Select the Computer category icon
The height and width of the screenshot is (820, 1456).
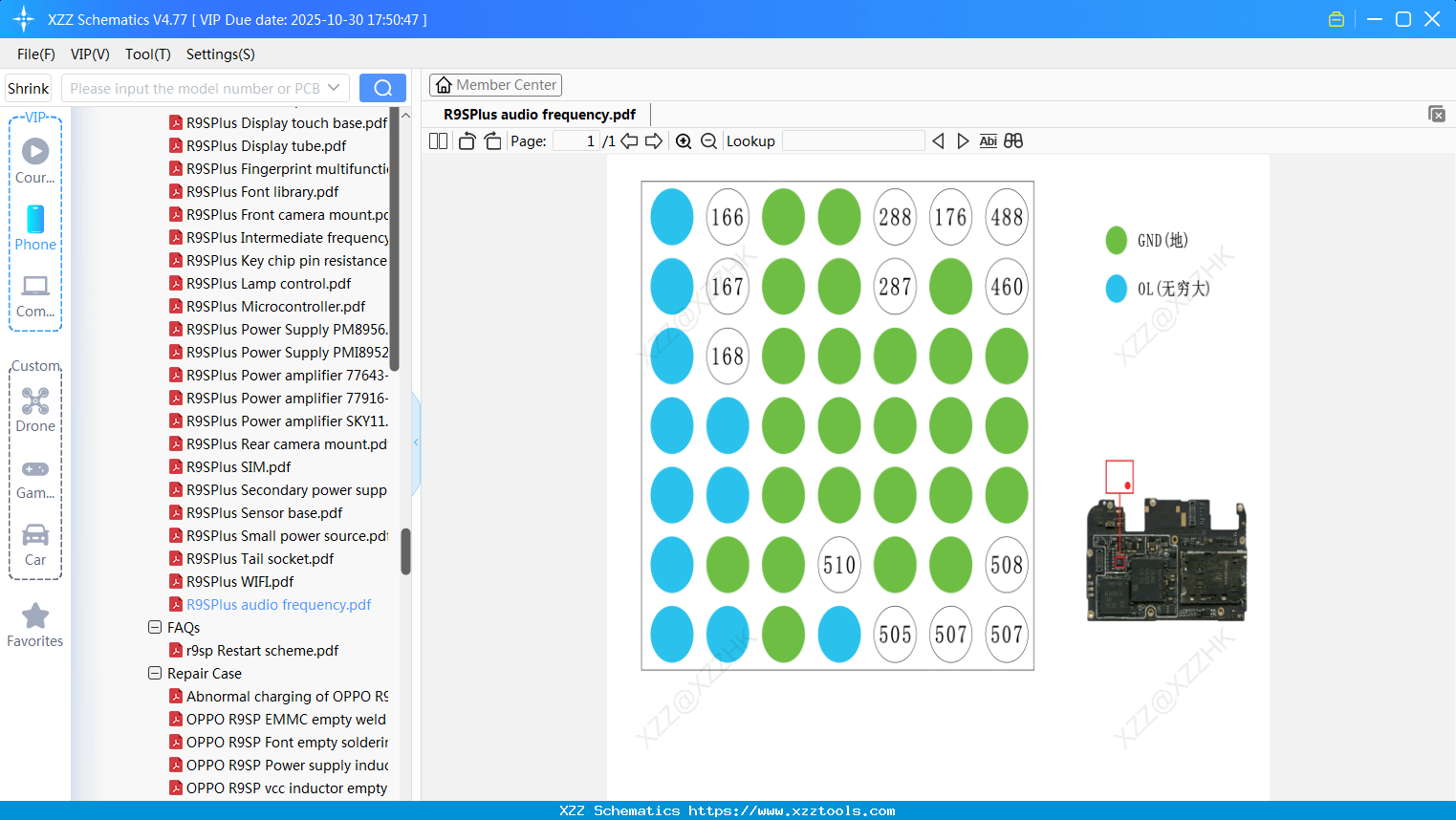point(35,295)
